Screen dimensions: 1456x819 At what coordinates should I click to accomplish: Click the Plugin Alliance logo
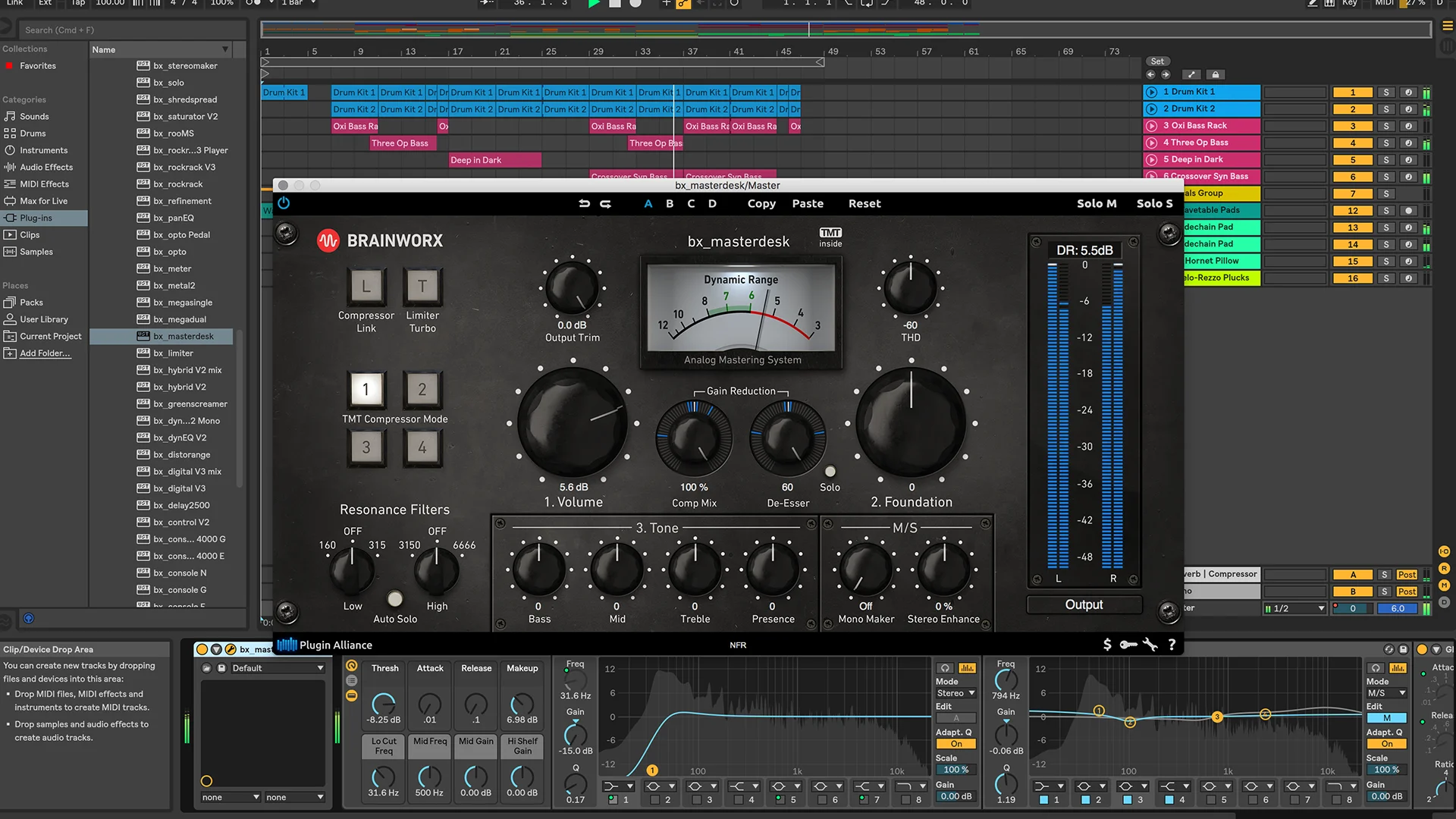point(325,645)
